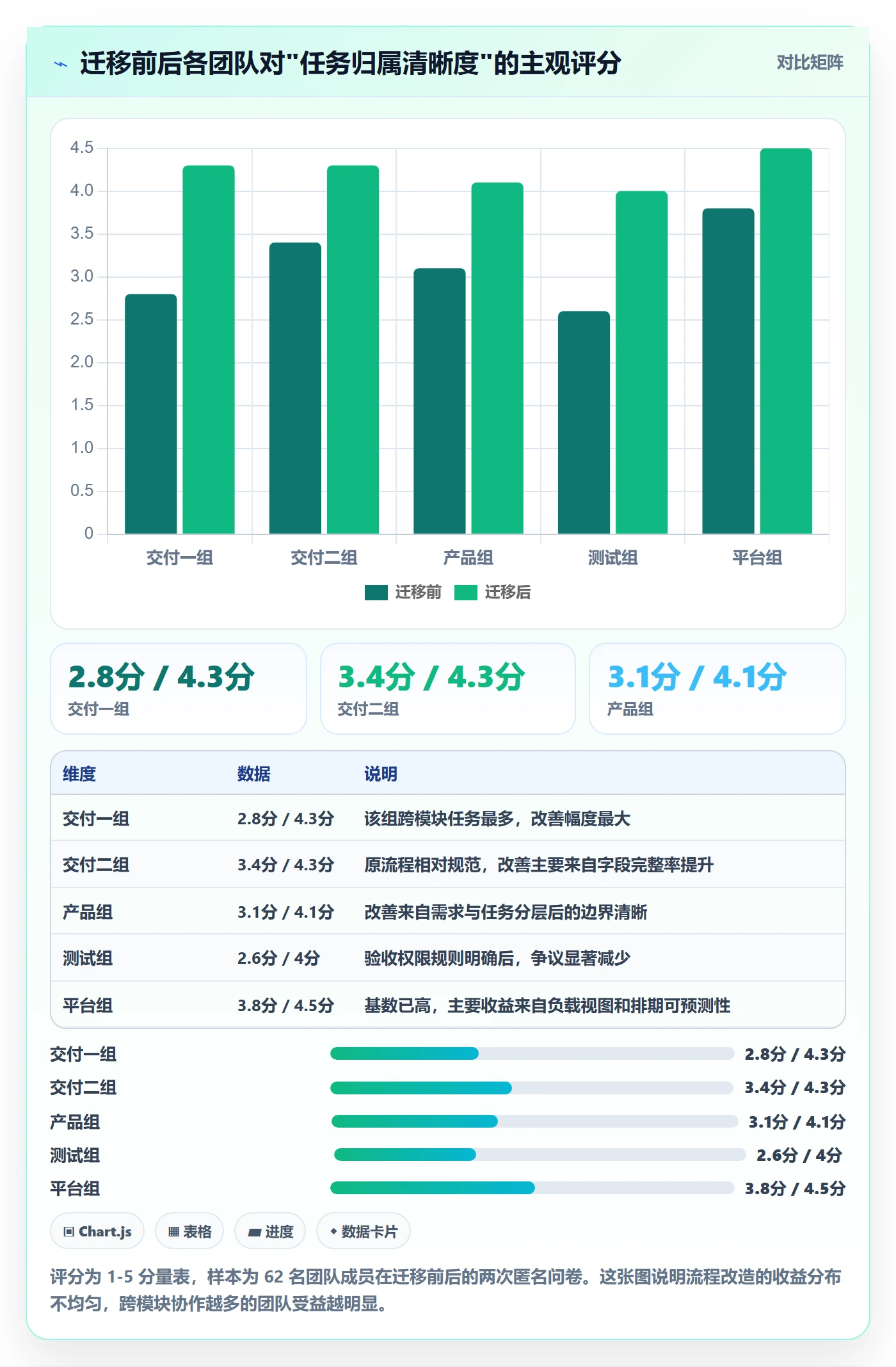
Task: Click the 平台组 progress bar
Action: pyautogui.click(x=532, y=1188)
